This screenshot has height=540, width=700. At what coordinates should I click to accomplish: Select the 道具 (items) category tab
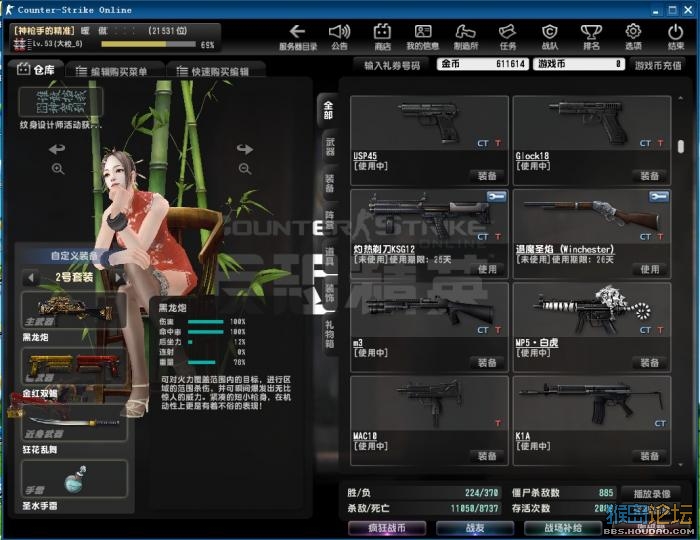(x=330, y=257)
